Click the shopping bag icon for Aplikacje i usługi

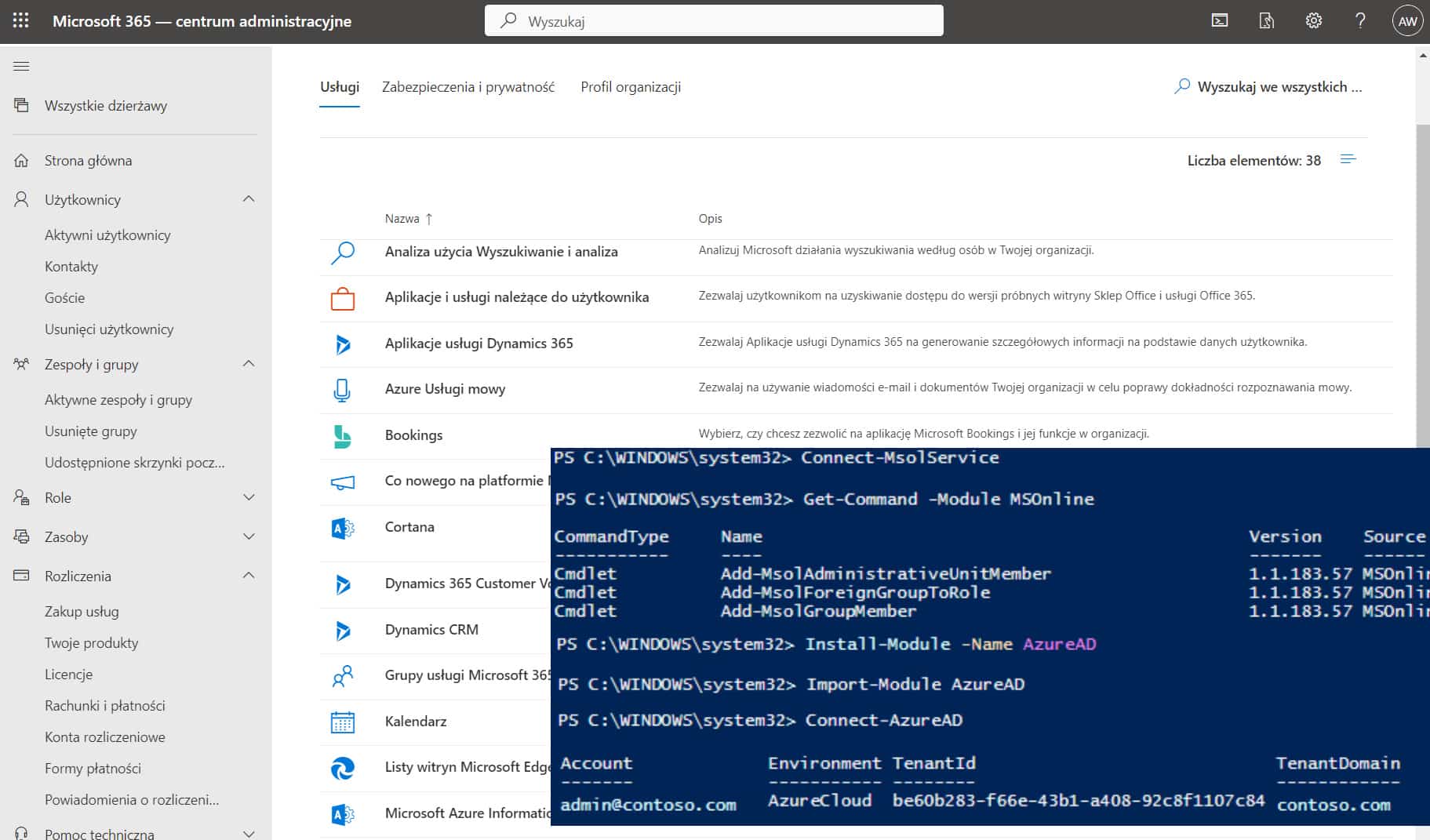tap(343, 299)
